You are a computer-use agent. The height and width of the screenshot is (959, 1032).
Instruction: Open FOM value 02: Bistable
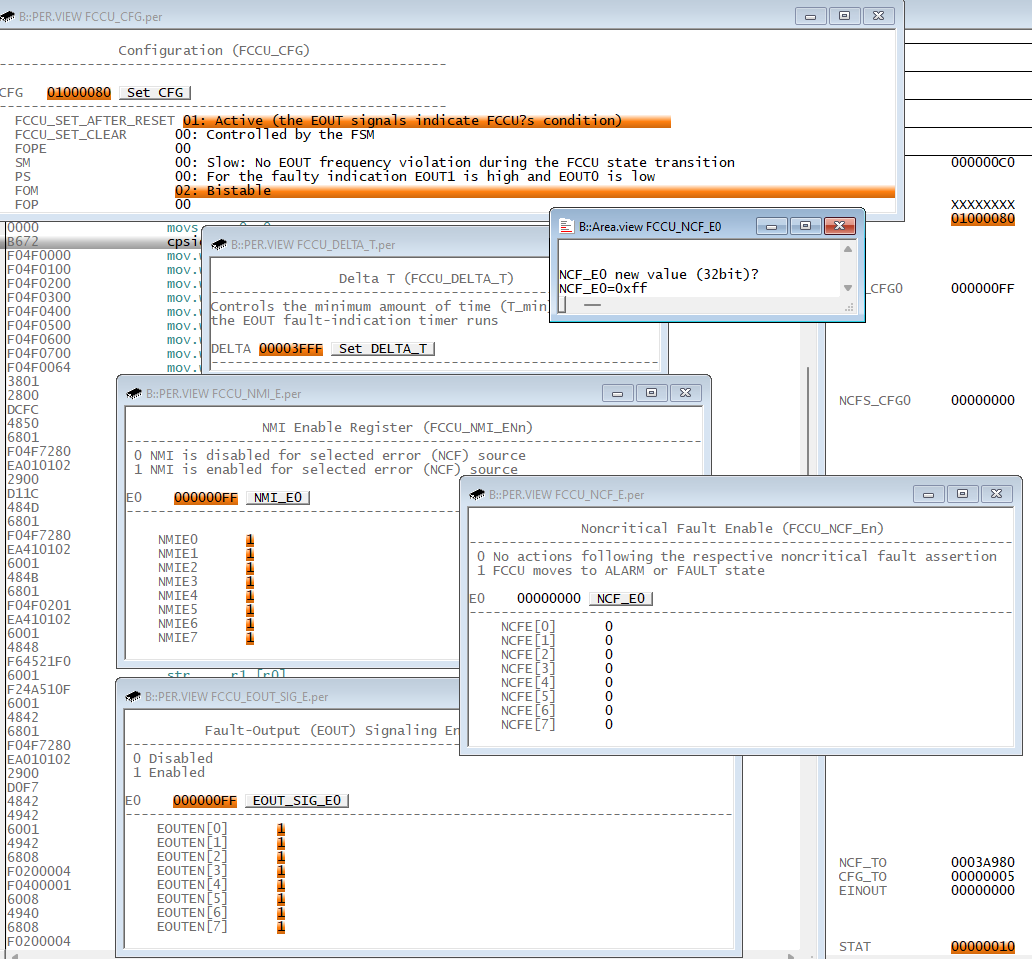tap(534, 191)
